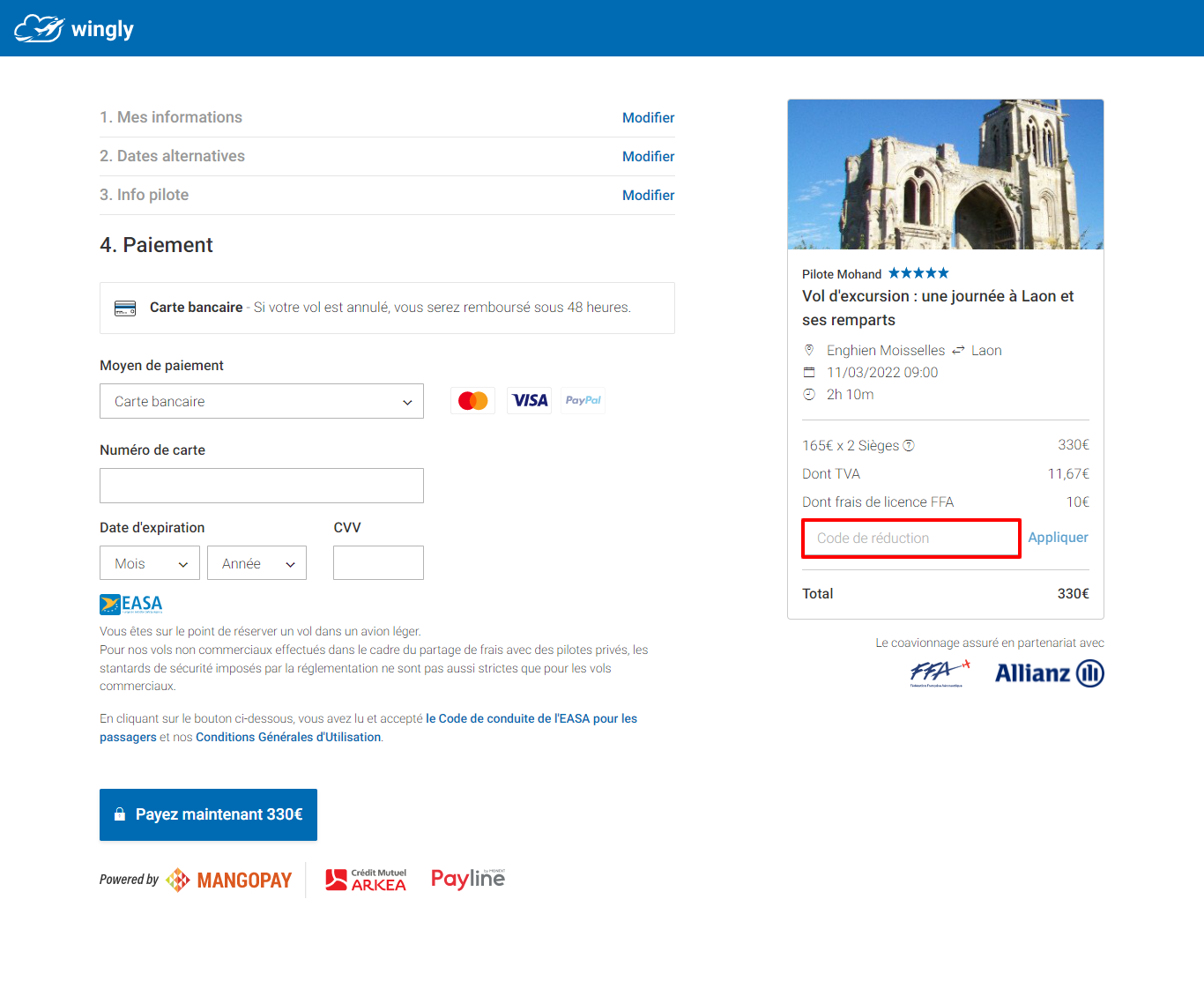Image resolution: width=1204 pixels, height=1003 pixels.
Task: Open the Moyen de paiement dropdown
Action: tap(262, 401)
